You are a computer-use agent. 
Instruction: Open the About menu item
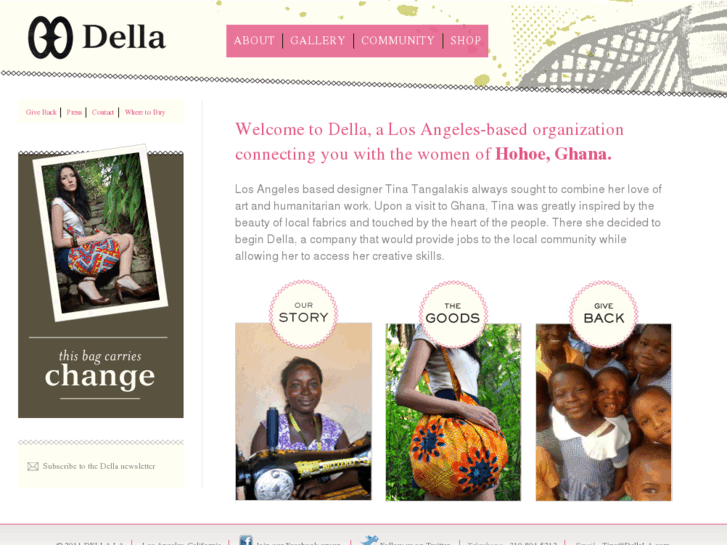pos(254,41)
